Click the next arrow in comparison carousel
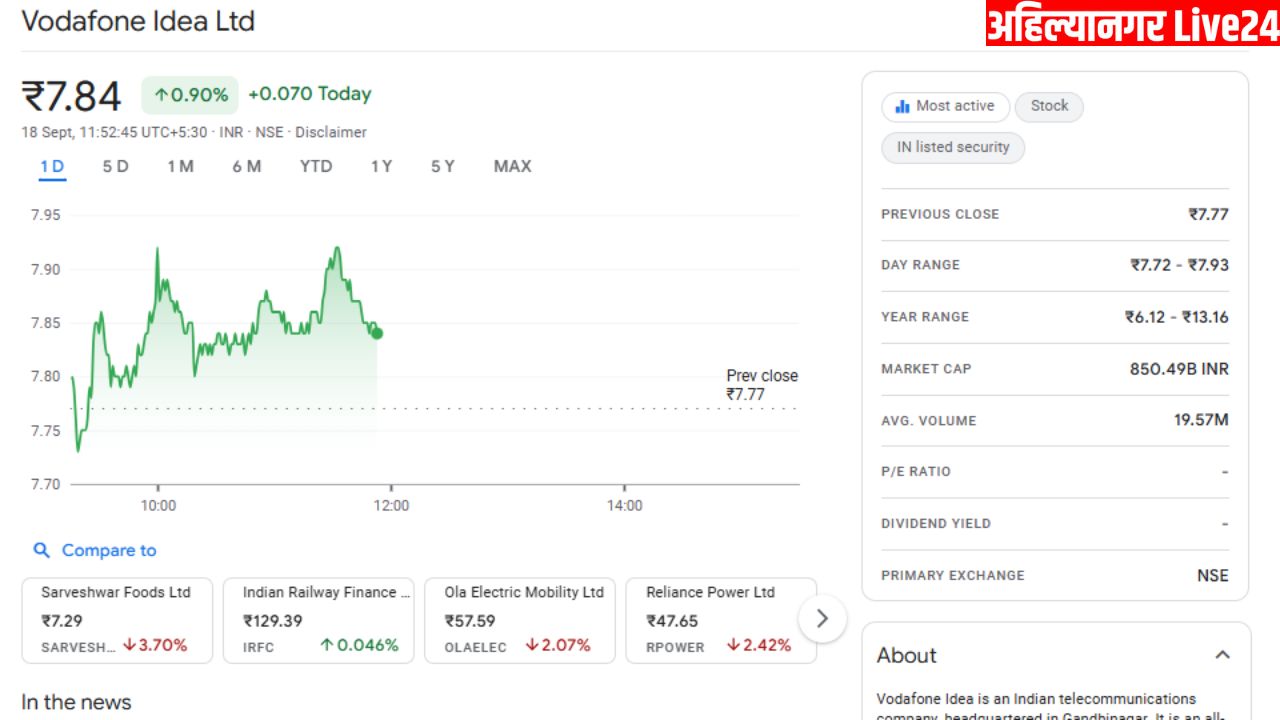This screenshot has width=1280, height=720. point(822,619)
